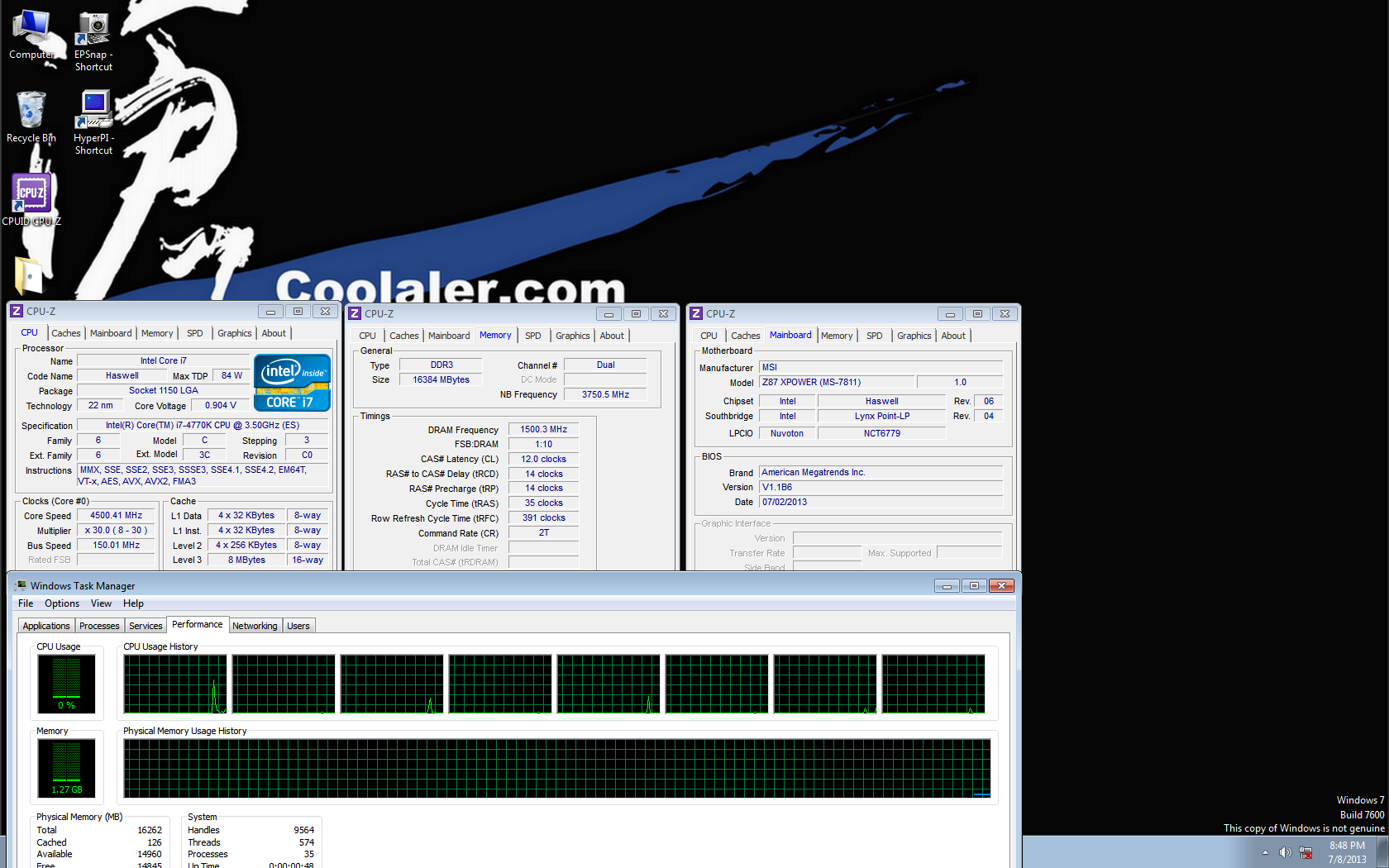The width and height of the screenshot is (1389, 868).
Task: Open About tab in right CPU-Z window
Action: pyautogui.click(x=953, y=336)
